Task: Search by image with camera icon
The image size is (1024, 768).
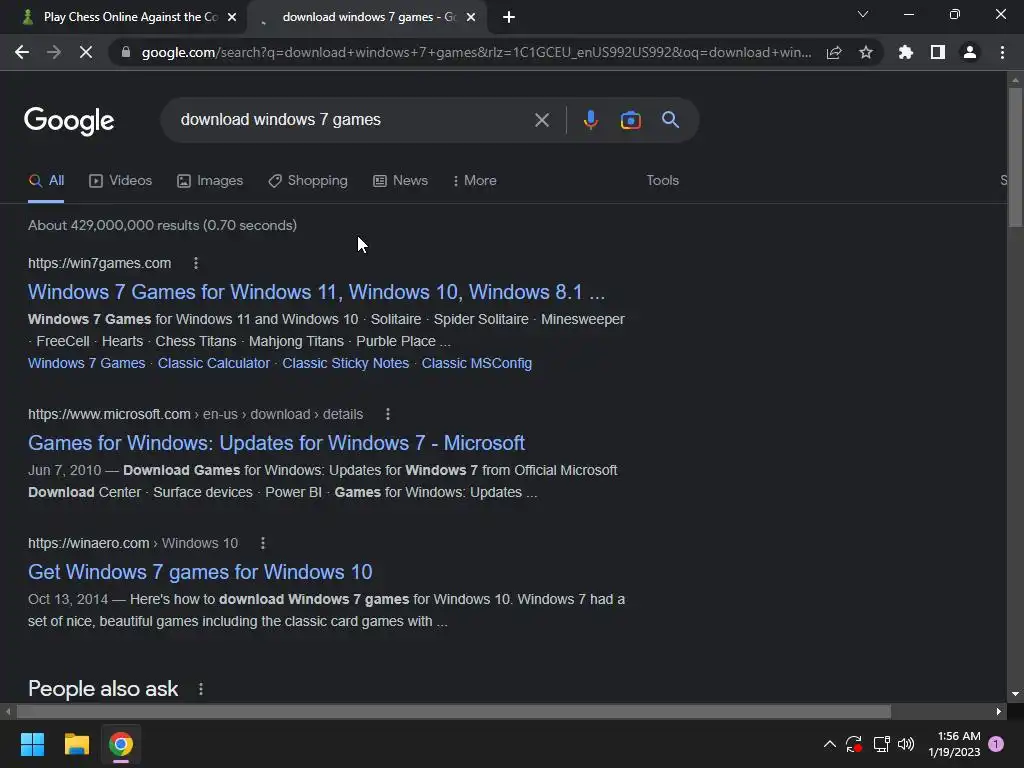Action: pyautogui.click(x=630, y=120)
